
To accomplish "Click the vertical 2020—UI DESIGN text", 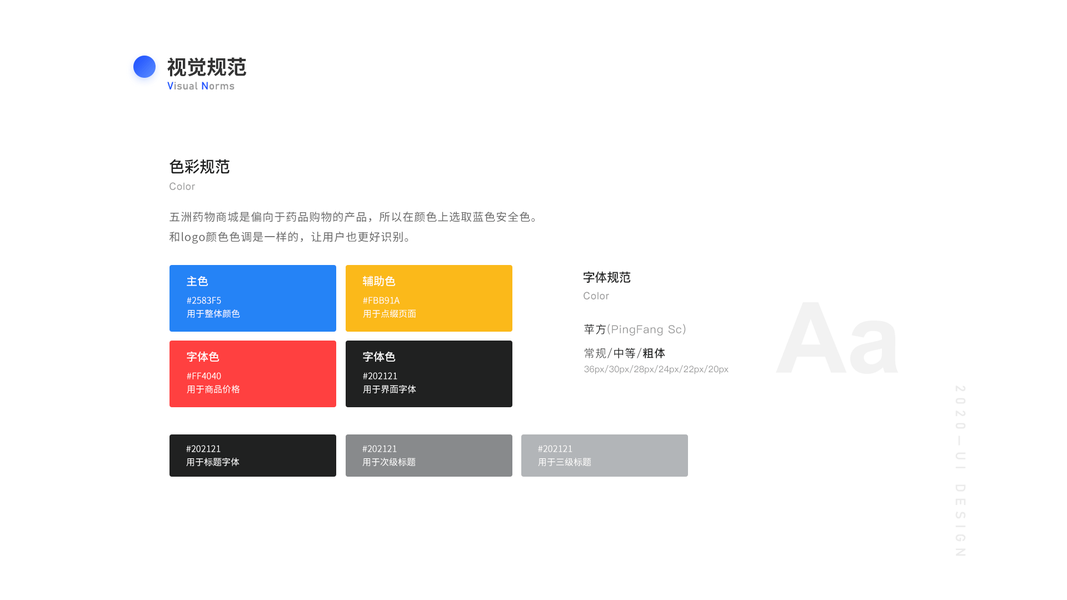I will [x=959, y=470].
